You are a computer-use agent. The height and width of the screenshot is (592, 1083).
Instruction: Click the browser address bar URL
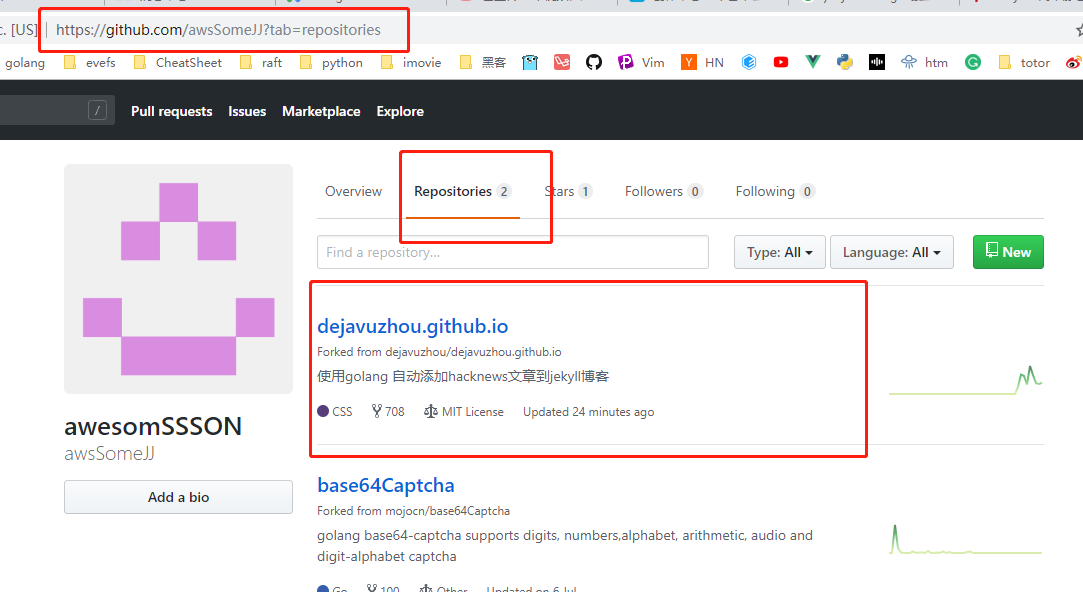(x=218, y=30)
